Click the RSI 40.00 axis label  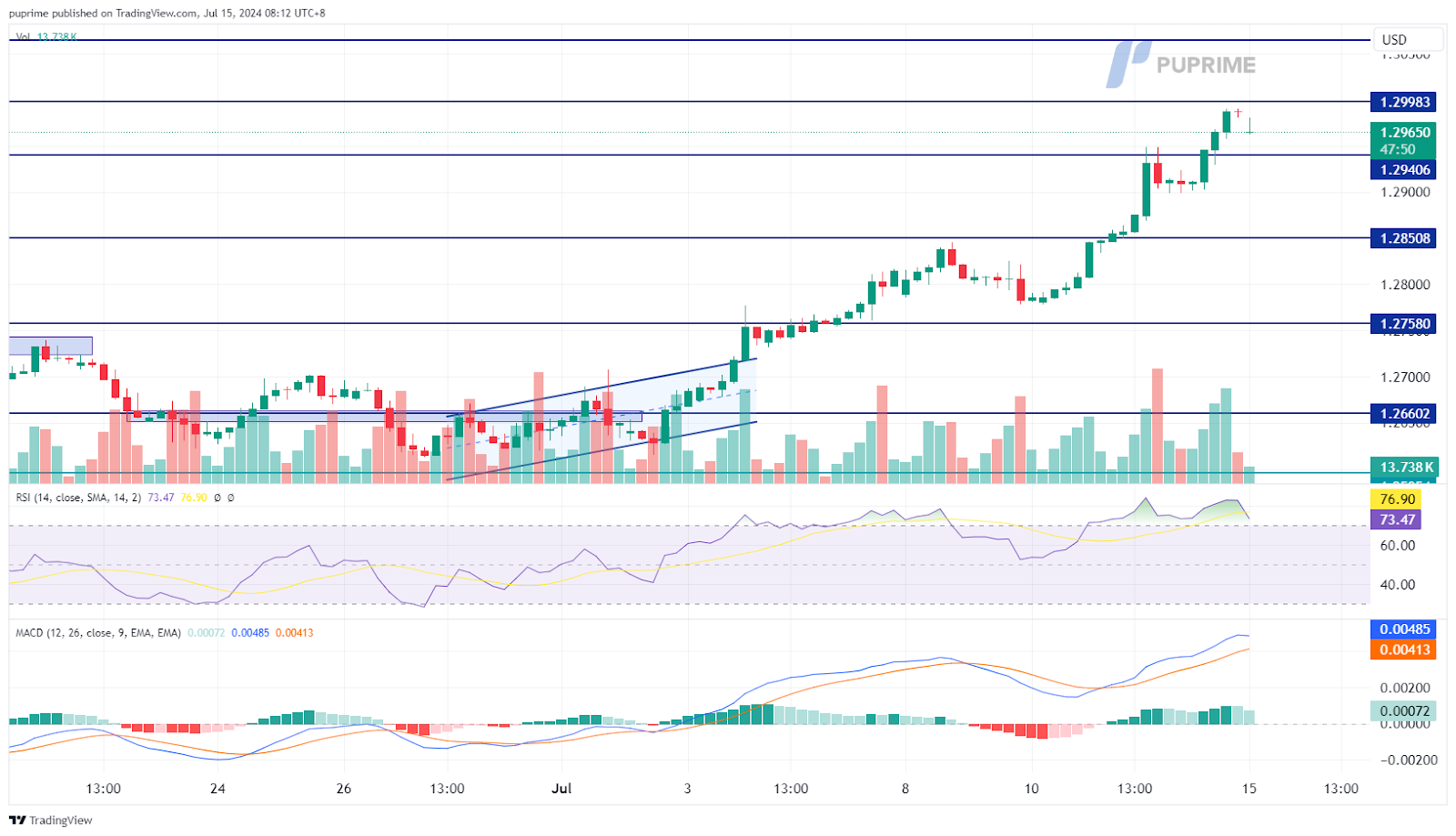tap(1398, 585)
